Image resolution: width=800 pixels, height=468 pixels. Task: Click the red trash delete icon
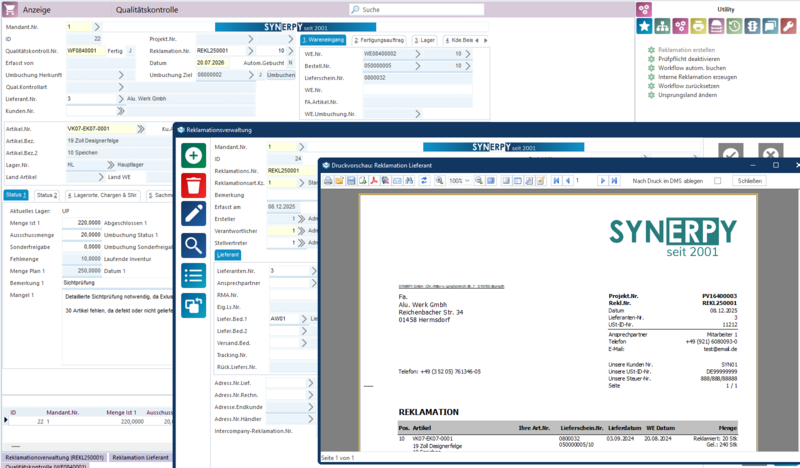click(194, 184)
